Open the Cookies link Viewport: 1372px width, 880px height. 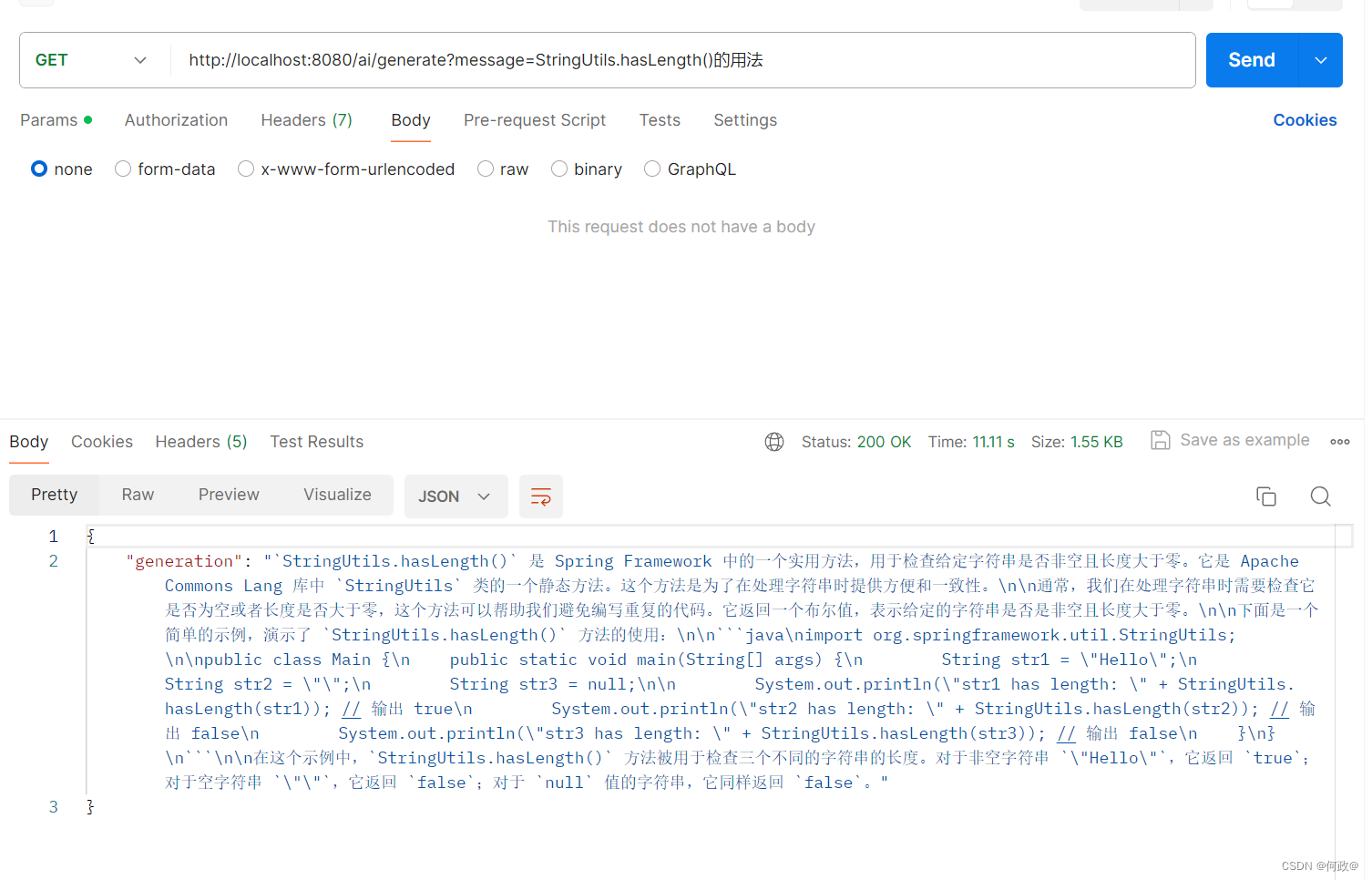[1305, 120]
